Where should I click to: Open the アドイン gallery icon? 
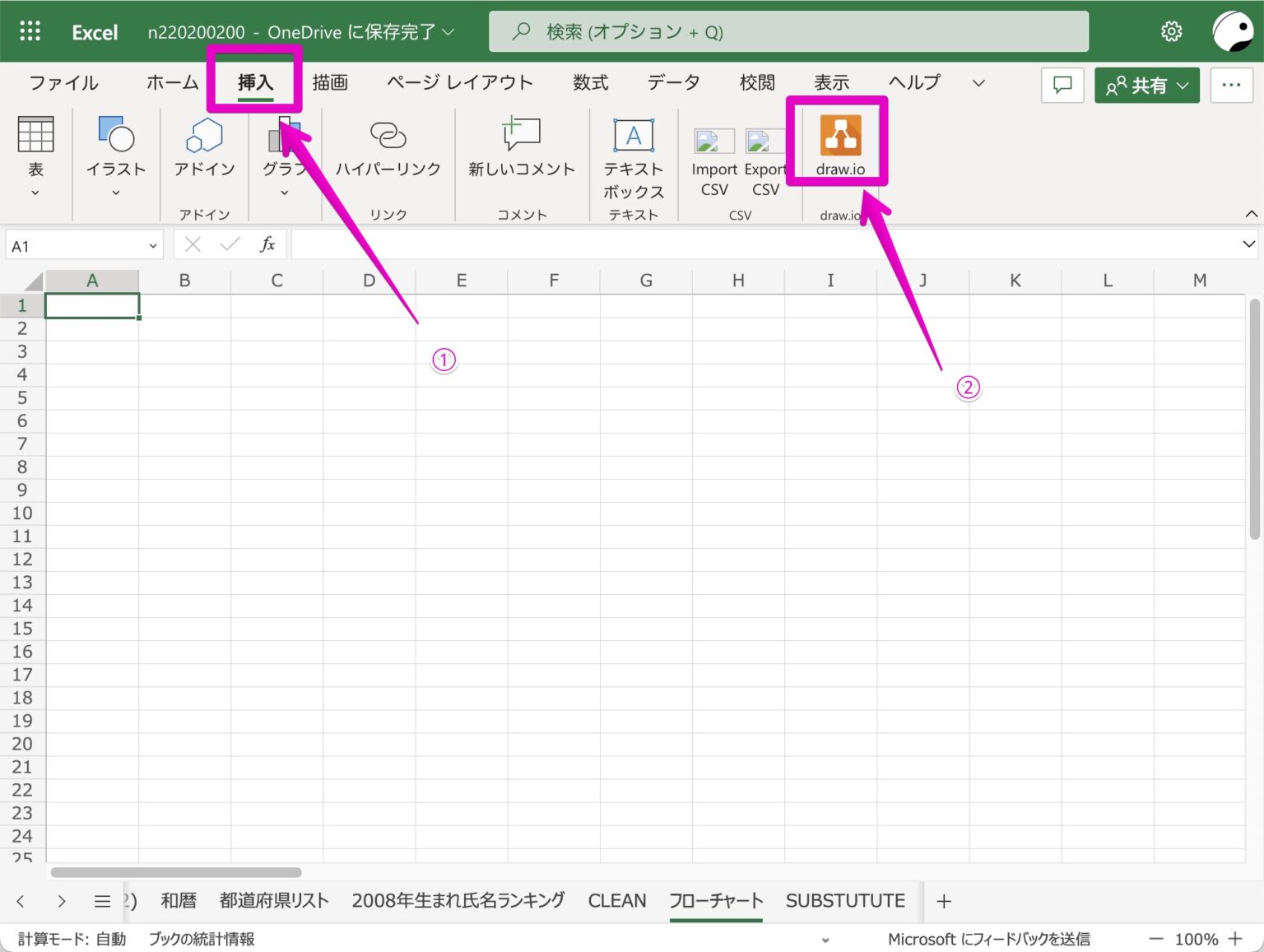click(x=203, y=136)
